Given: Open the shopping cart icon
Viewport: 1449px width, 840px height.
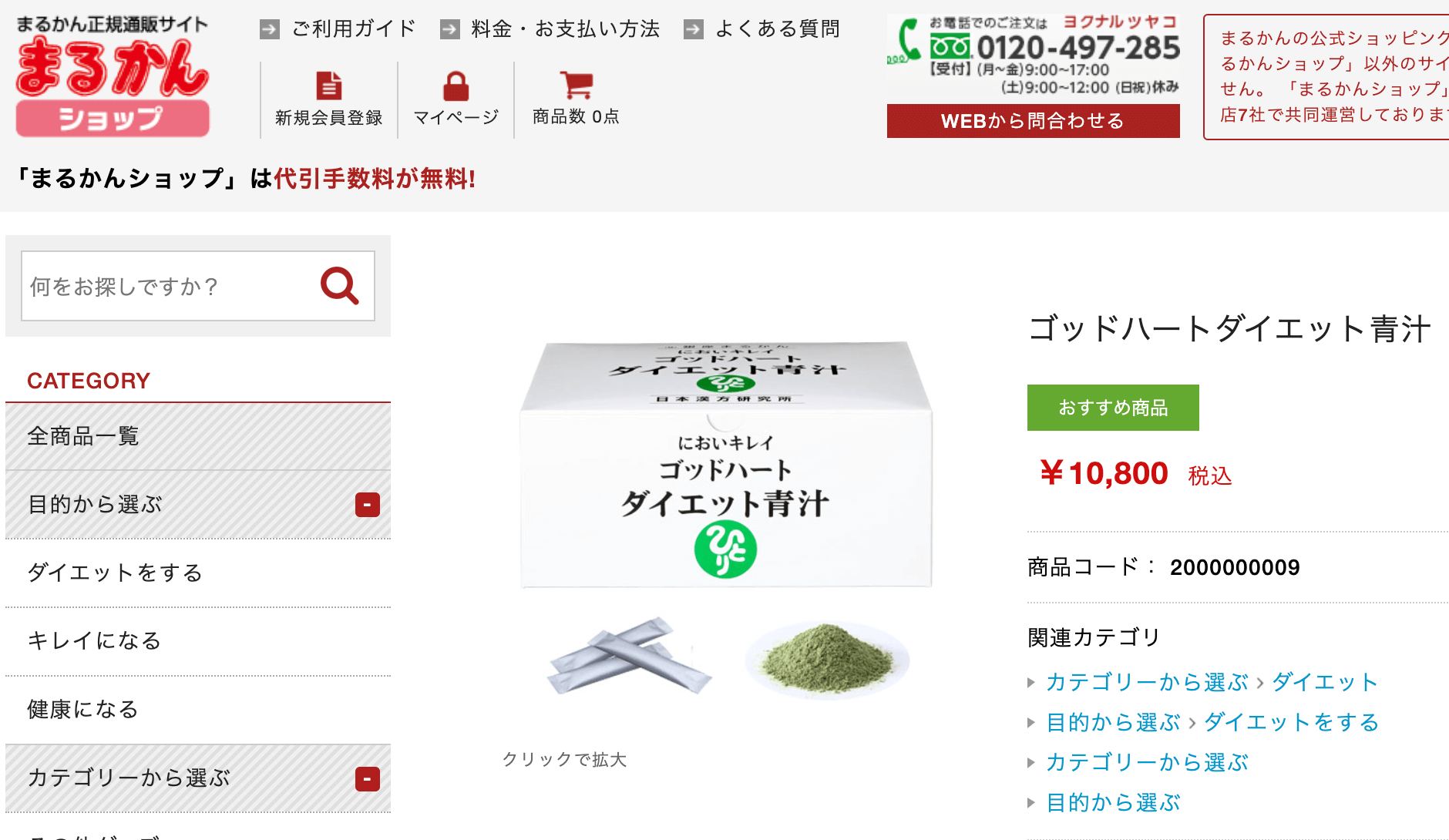Looking at the screenshot, I should pyautogui.click(x=577, y=85).
